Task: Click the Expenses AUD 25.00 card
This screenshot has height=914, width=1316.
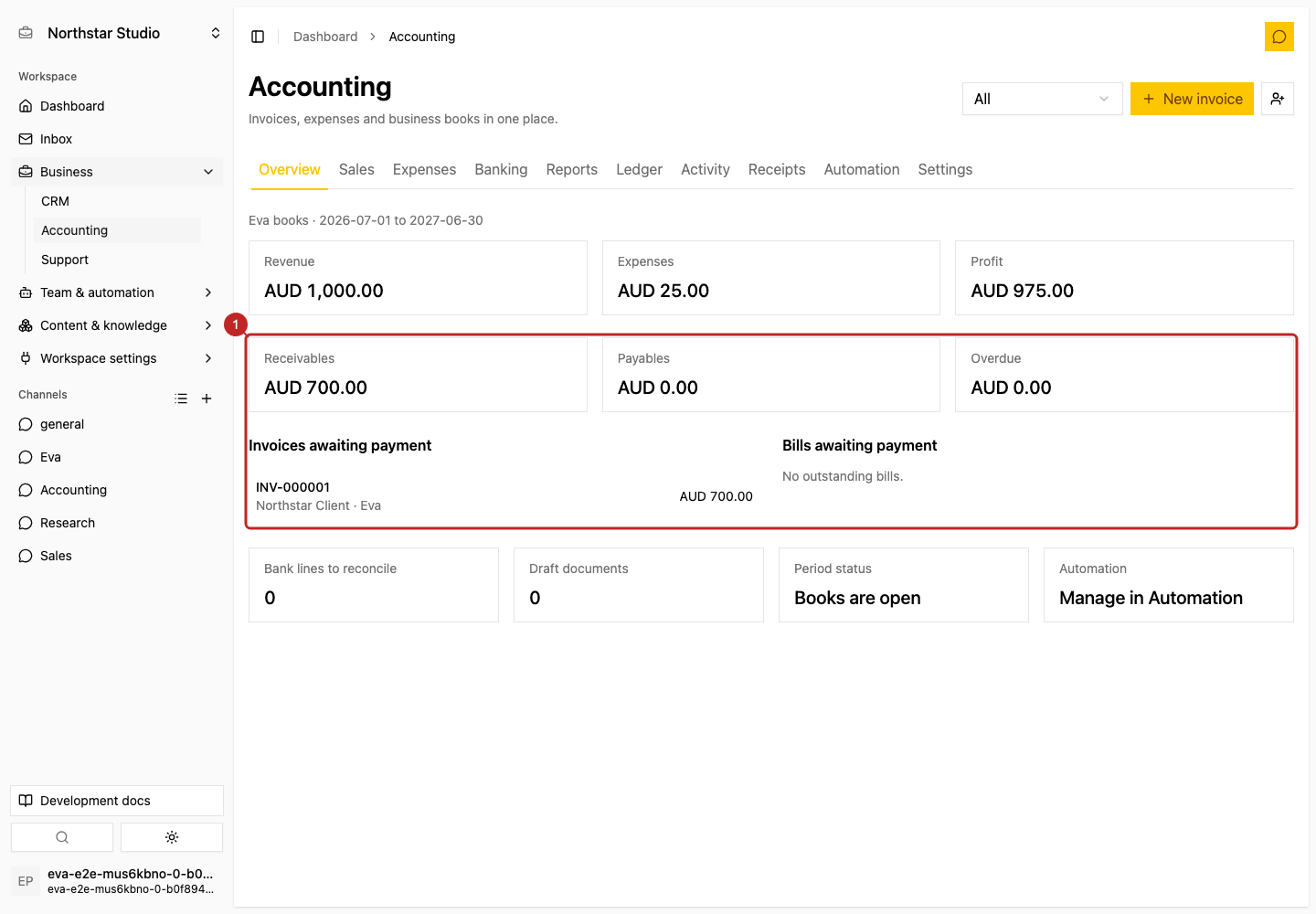Action: (771, 278)
